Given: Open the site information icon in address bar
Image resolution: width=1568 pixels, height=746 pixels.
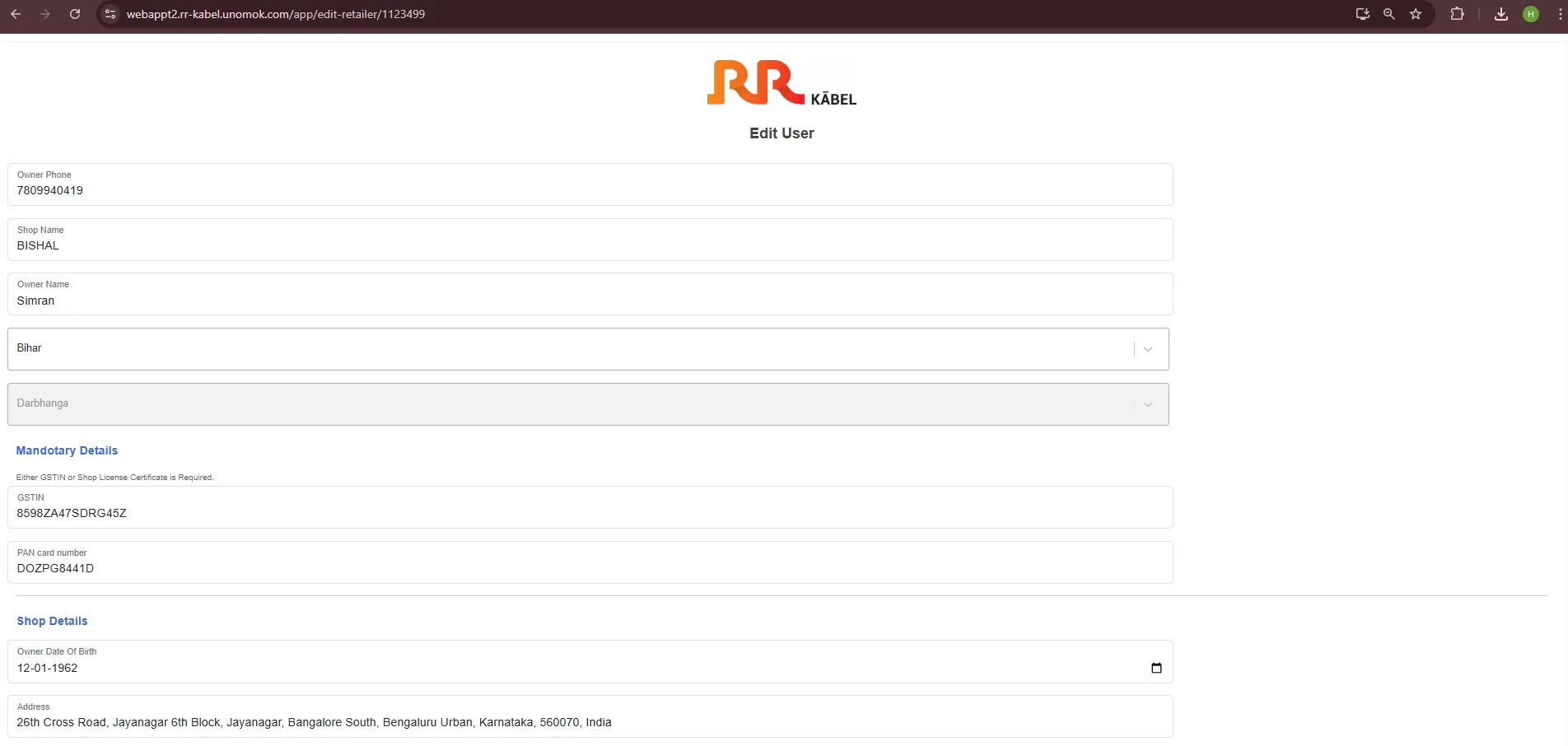Looking at the screenshot, I should 110,14.
